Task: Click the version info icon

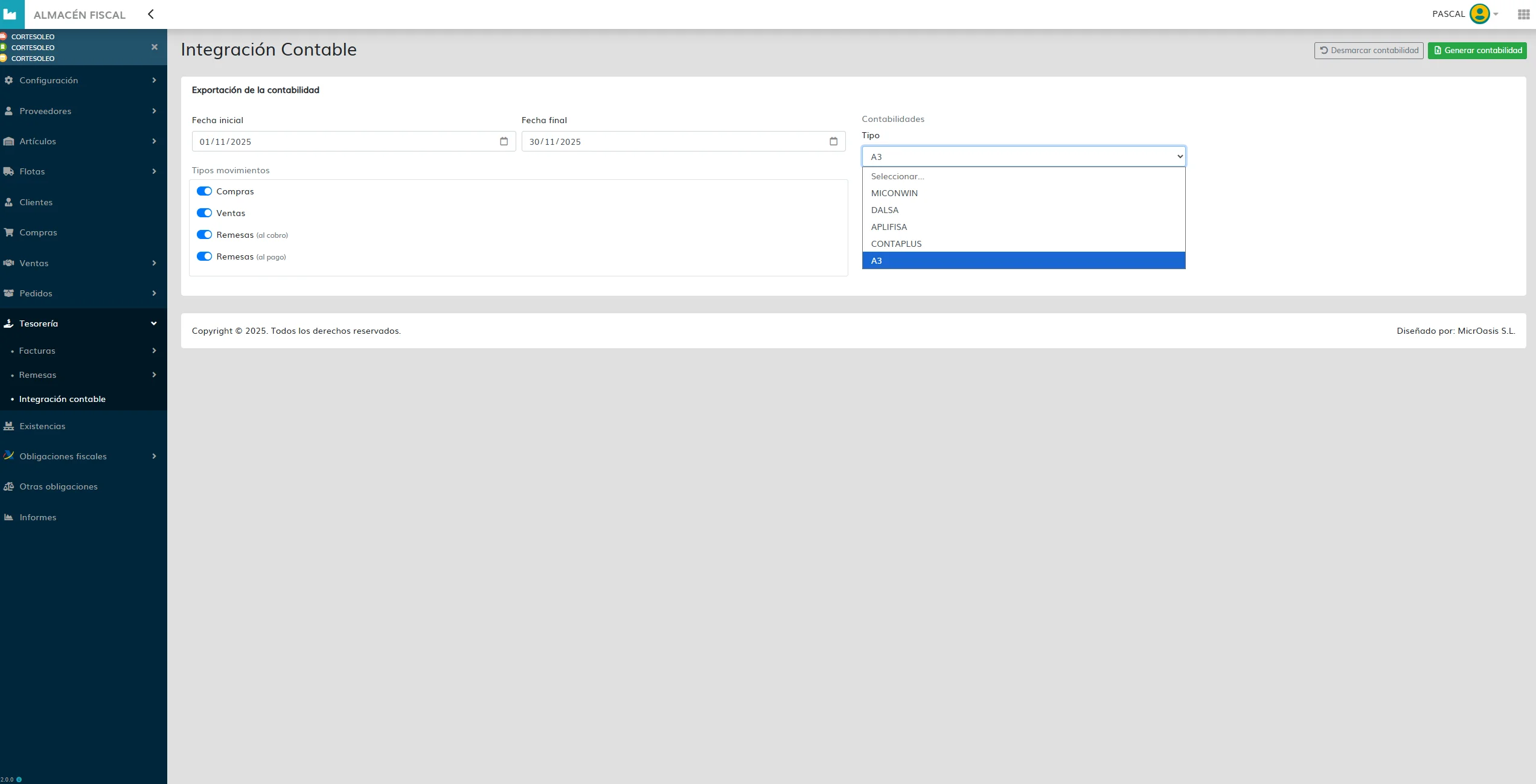Action: coord(19,779)
